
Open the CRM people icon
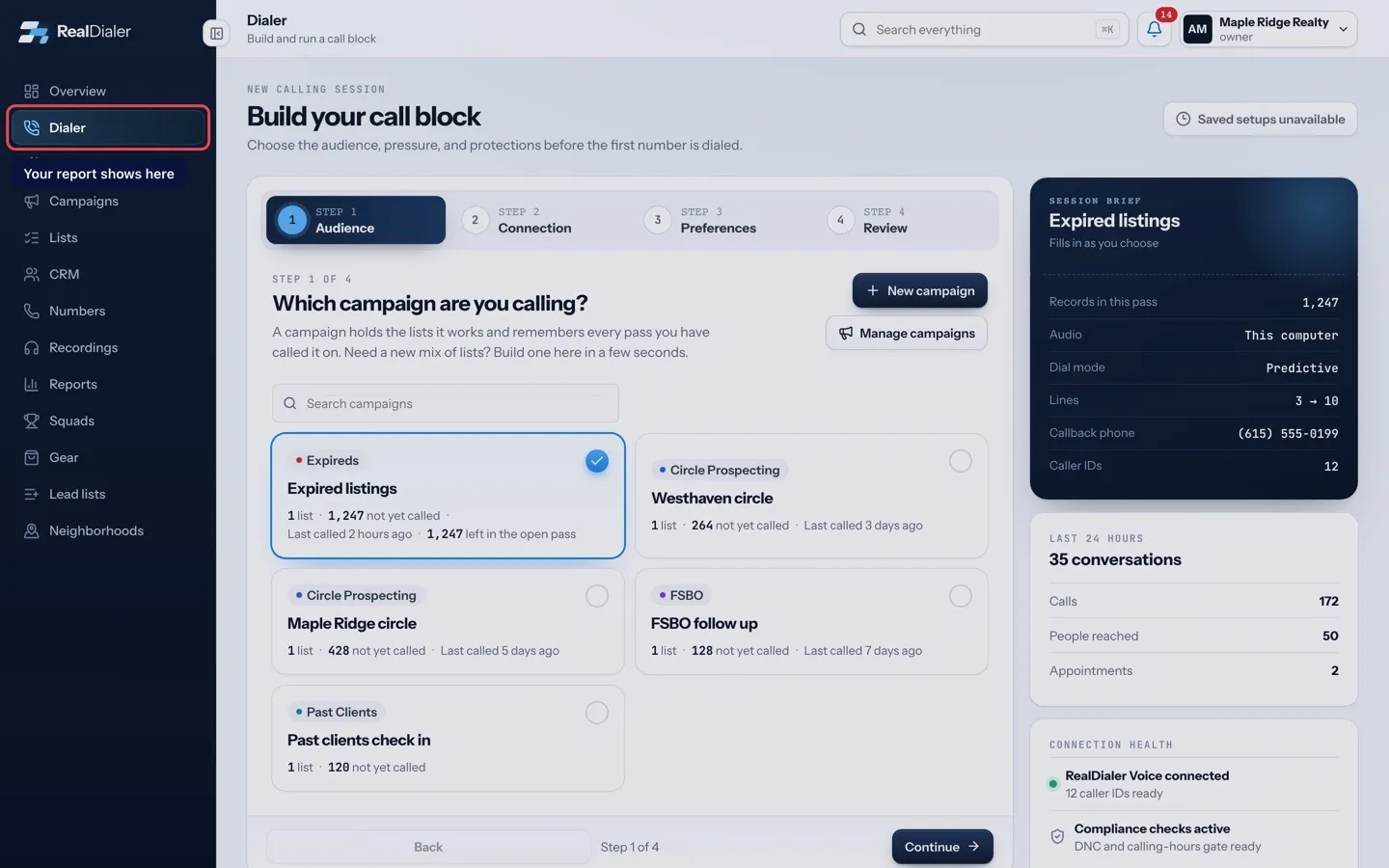click(32, 274)
